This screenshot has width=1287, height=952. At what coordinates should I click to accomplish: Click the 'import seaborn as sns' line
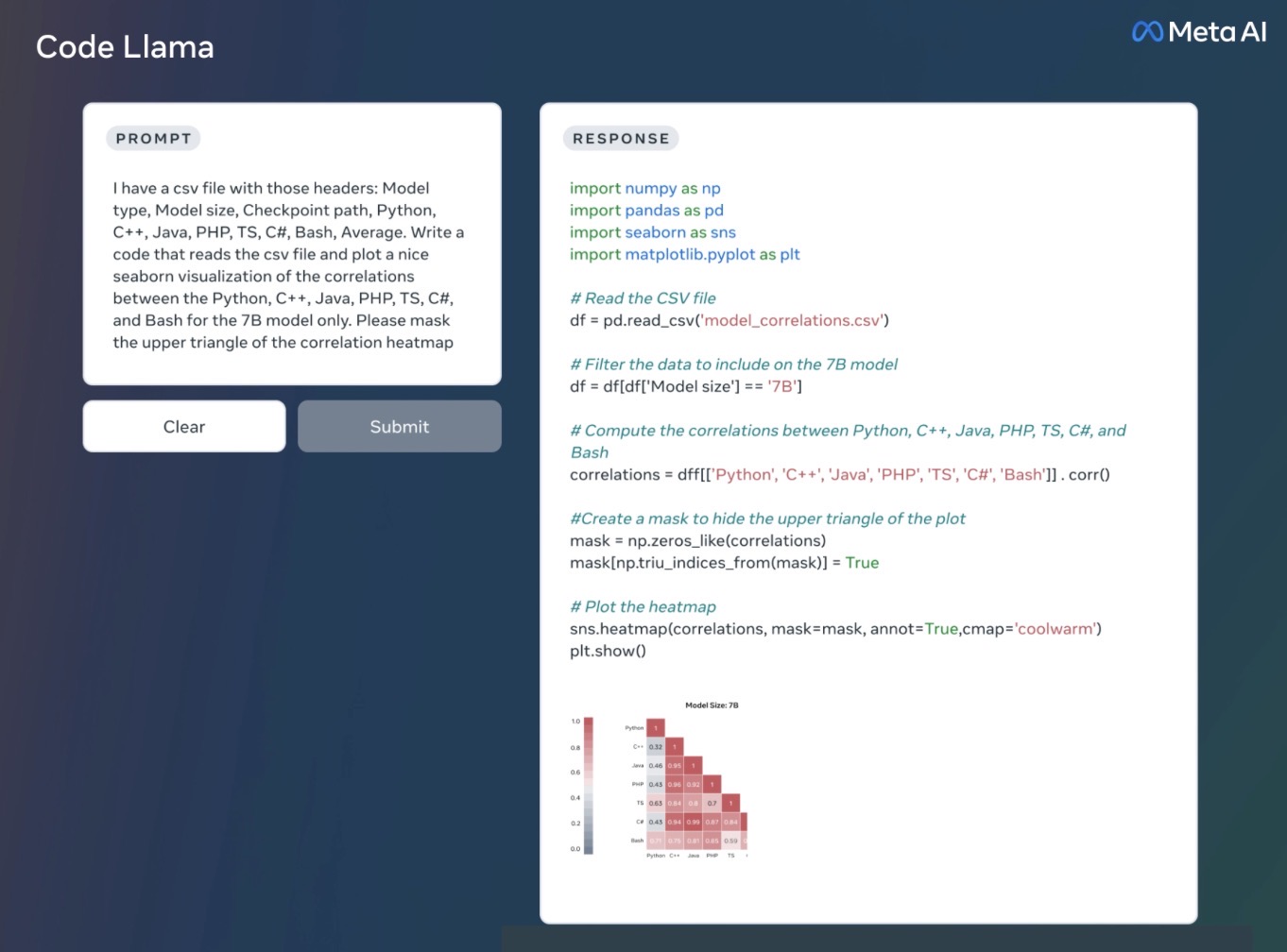tap(653, 232)
